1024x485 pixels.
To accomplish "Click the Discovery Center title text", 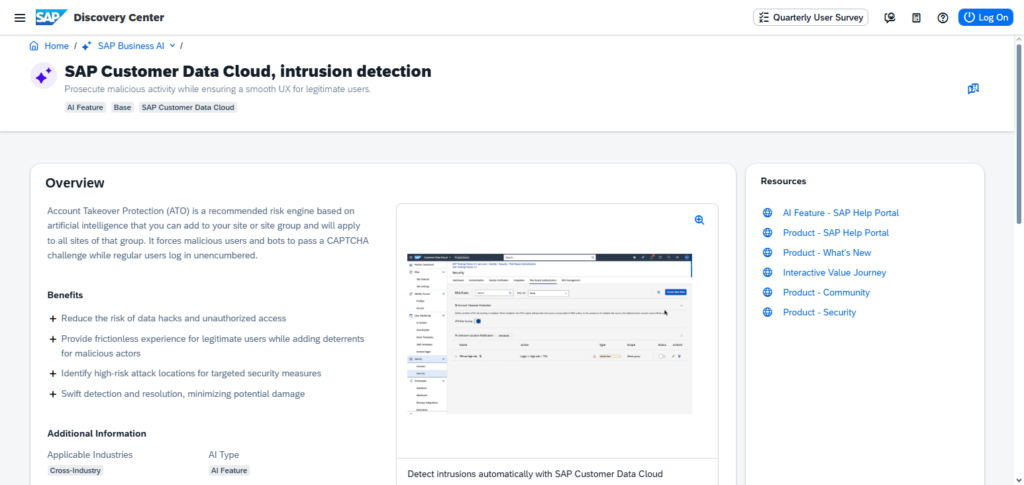I will click(x=119, y=18).
